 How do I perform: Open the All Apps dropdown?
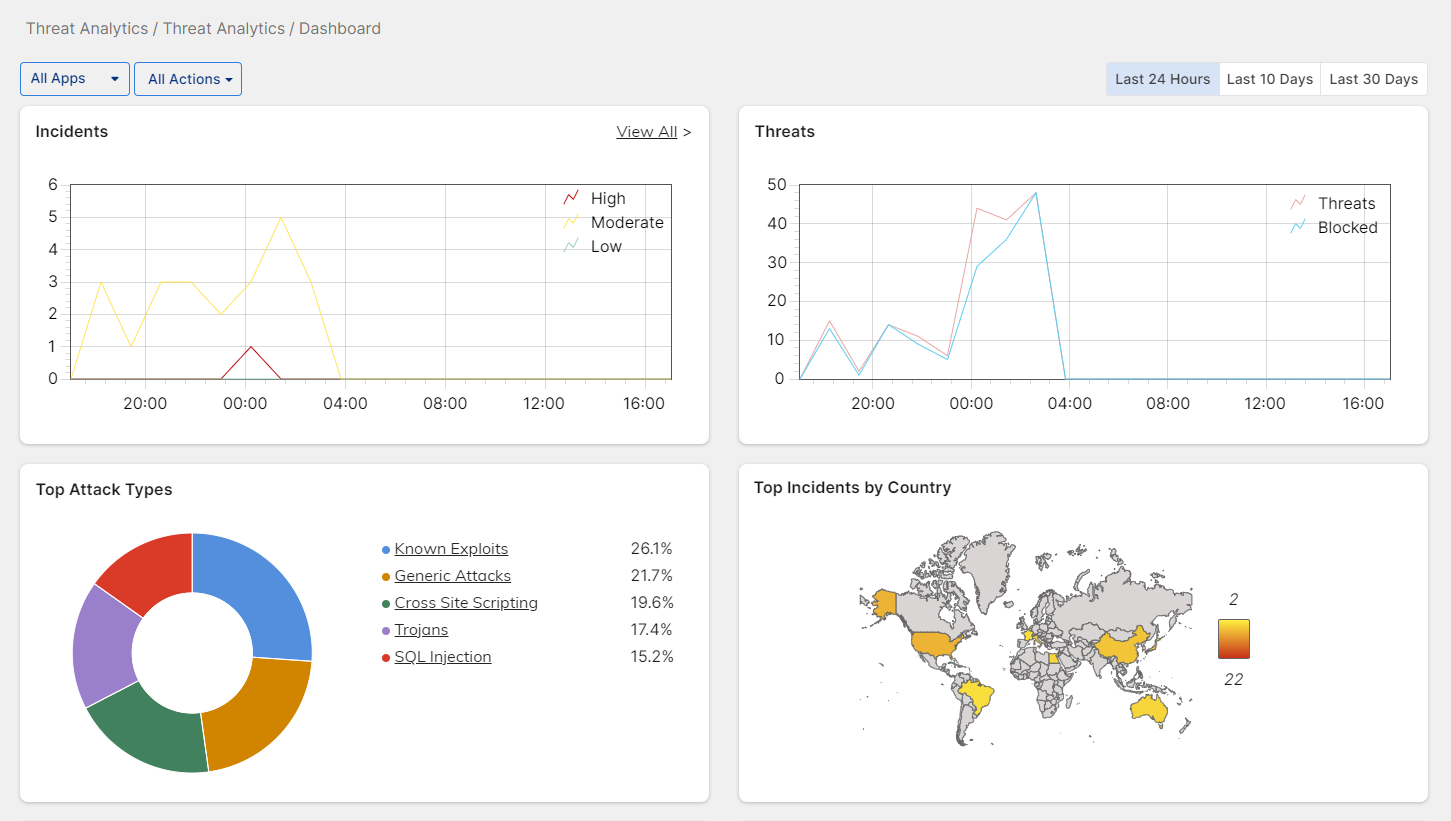(x=75, y=79)
